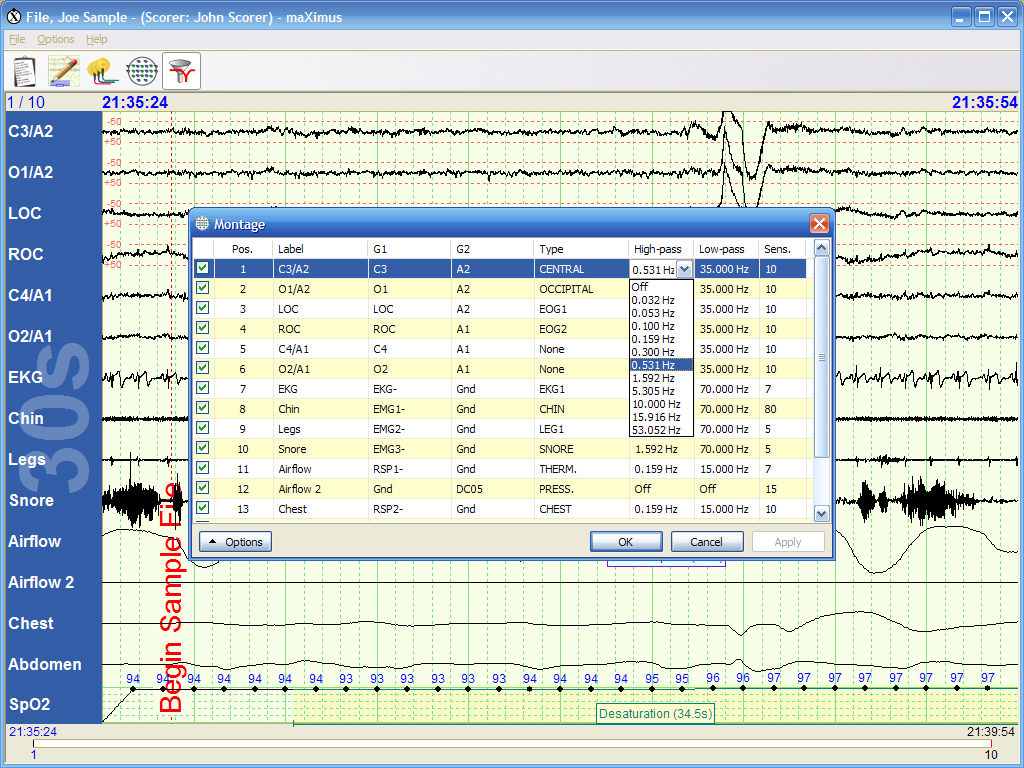Choose 10.000 Hz from the high-pass list
The width and height of the screenshot is (1024, 768).
point(656,404)
